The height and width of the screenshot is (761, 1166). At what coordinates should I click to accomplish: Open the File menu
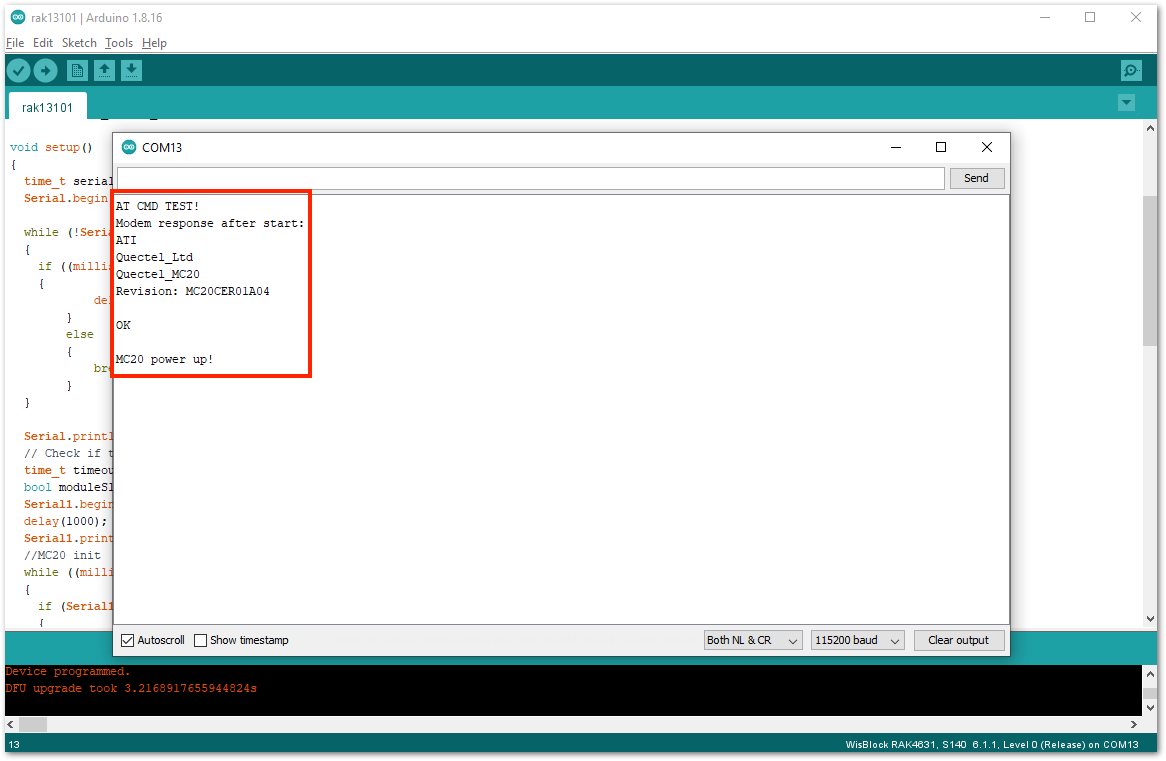coord(15,43)
